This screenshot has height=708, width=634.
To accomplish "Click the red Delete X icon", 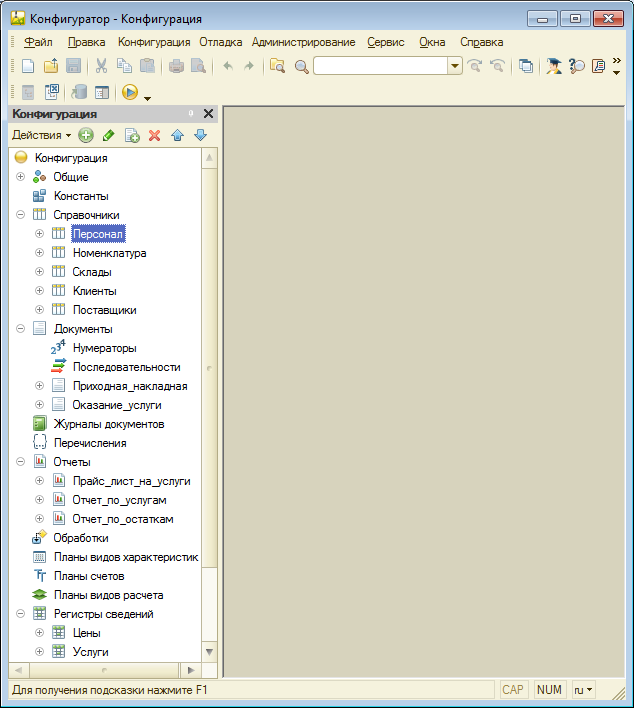I will [x=154, y=135].
